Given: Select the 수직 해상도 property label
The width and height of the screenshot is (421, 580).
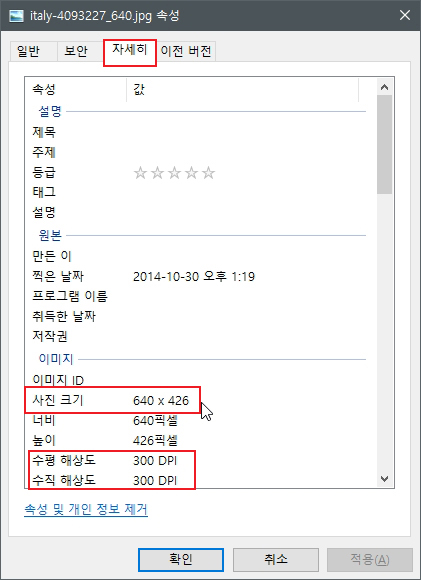Looking at the screenshot, I should [64, 480].
